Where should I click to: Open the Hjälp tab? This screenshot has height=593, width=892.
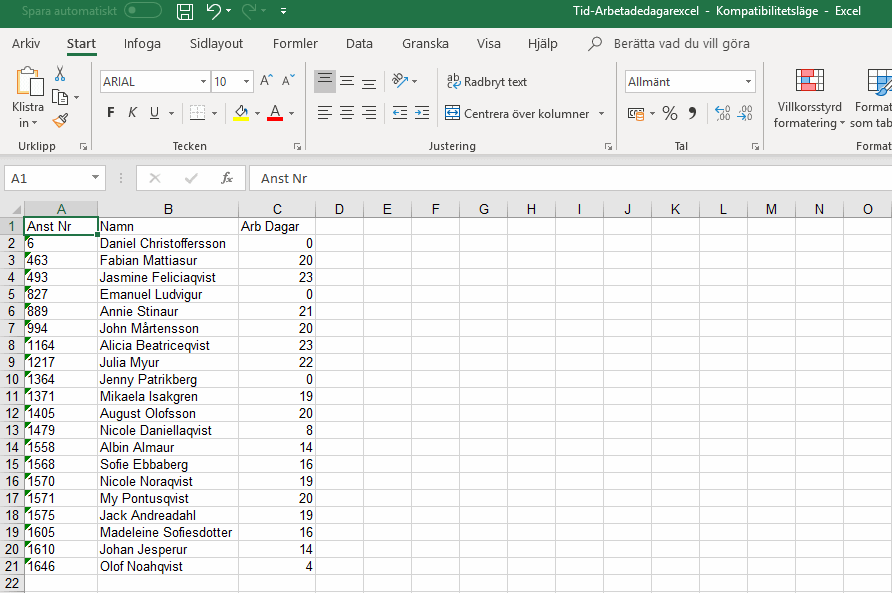(543, 43)
